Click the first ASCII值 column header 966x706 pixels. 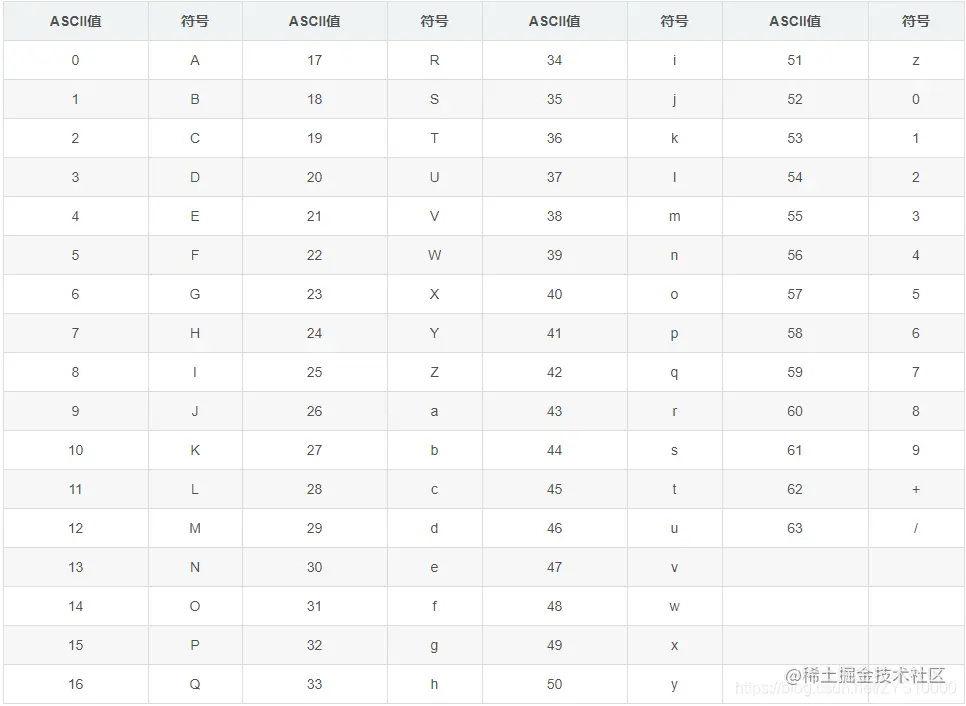[x=76, y=21]
